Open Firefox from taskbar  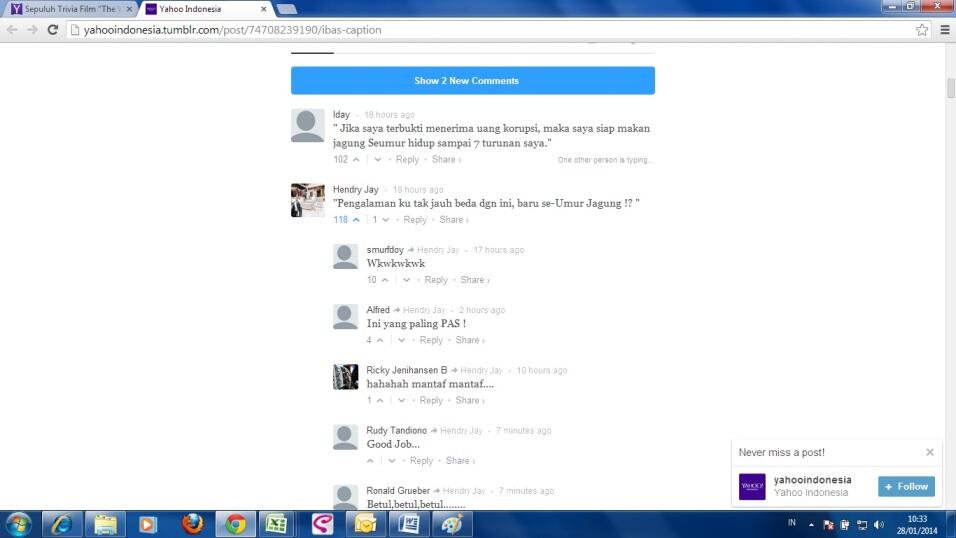coord(192,525)
